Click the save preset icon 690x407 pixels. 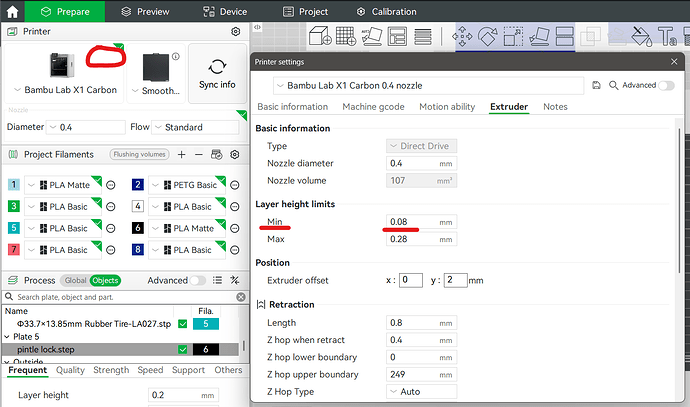(596, 85)
